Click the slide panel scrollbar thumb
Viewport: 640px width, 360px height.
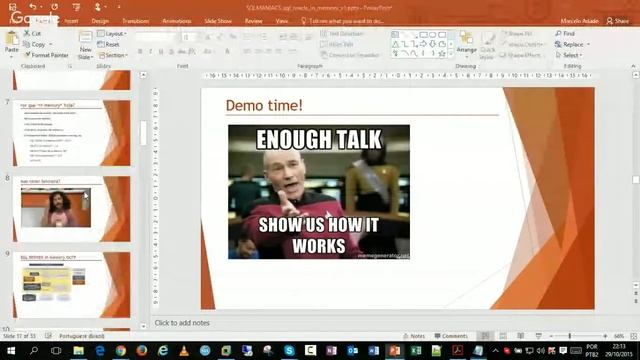click(143, 133)
